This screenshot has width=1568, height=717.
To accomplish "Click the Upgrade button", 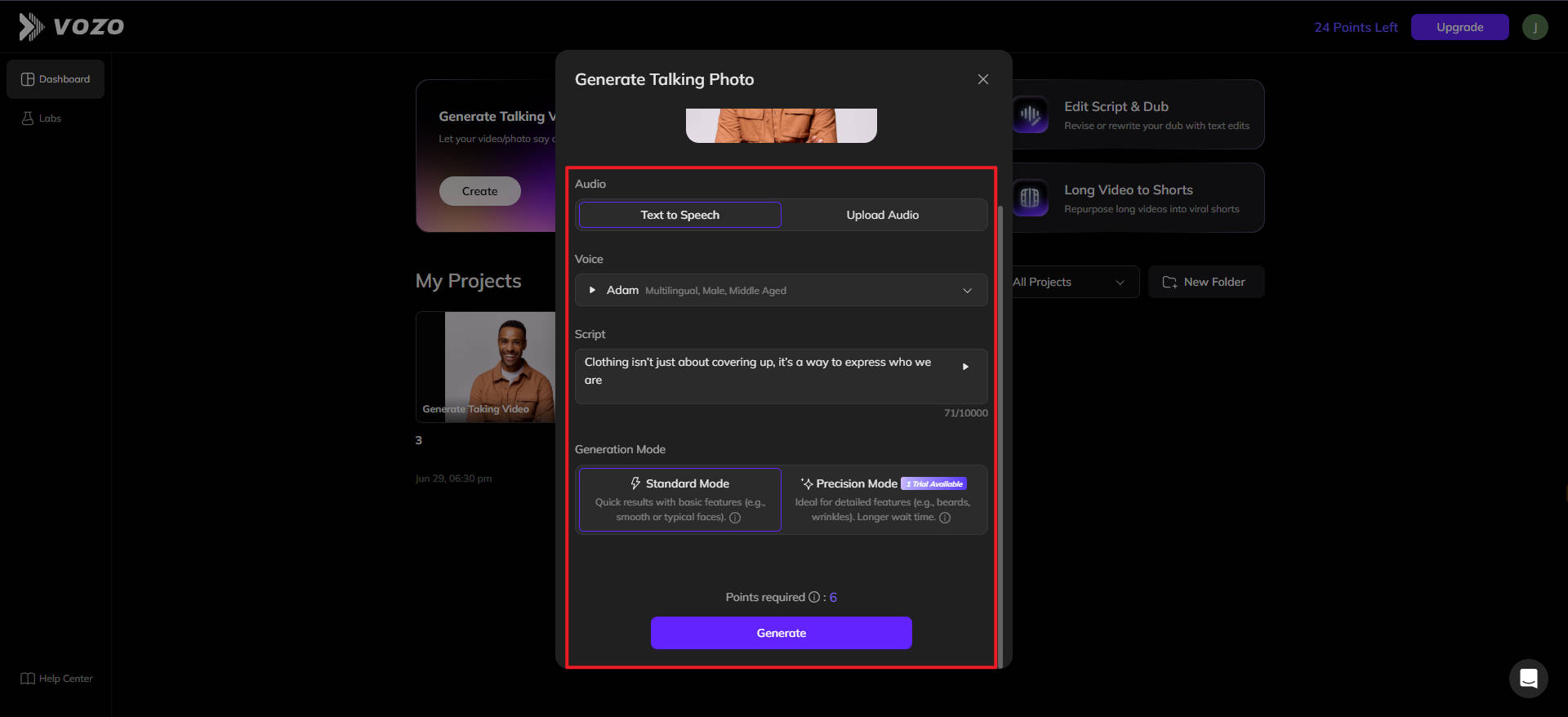I will 1459,27.
